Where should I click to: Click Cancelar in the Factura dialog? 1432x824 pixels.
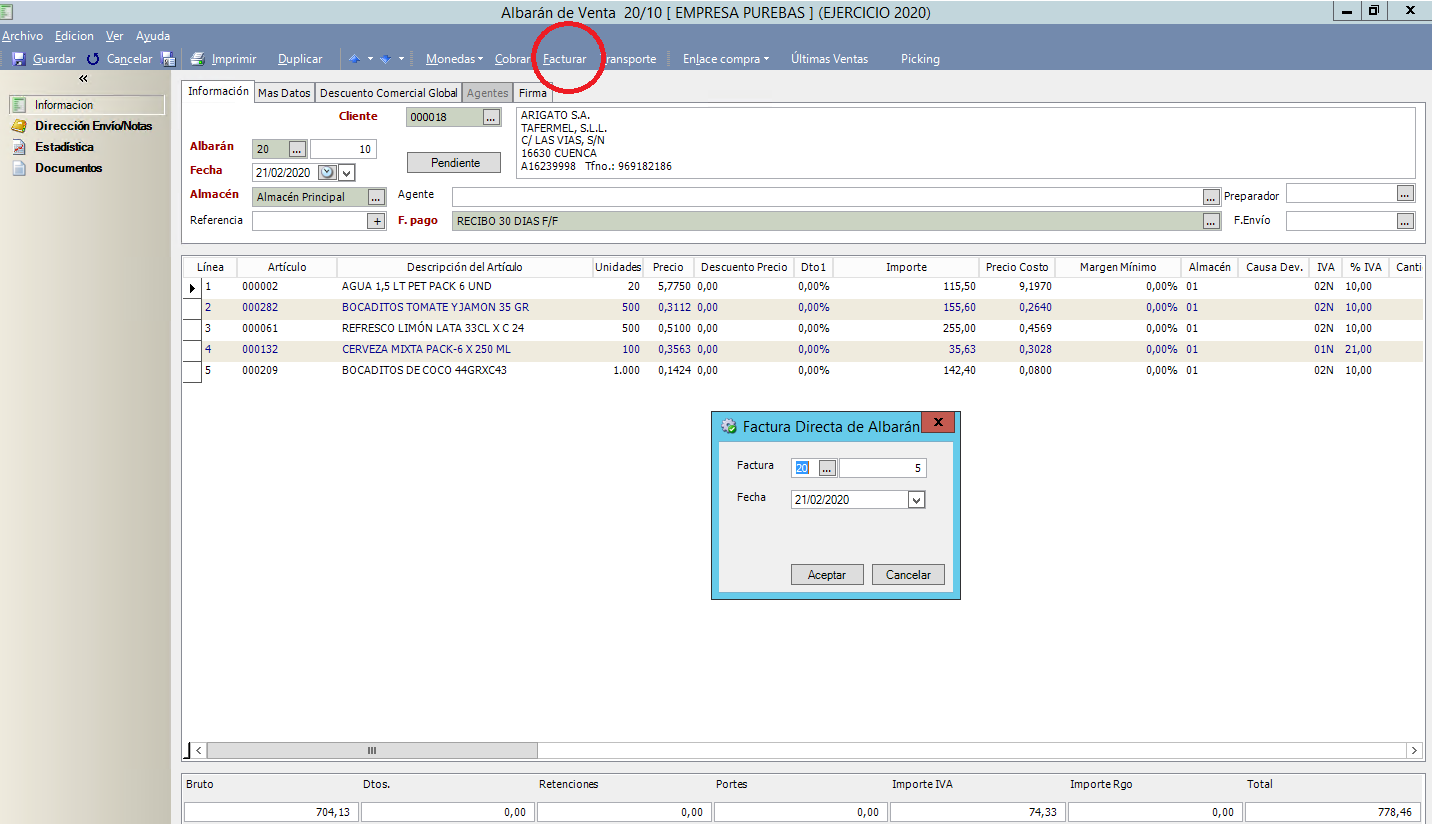click(908, 575)
